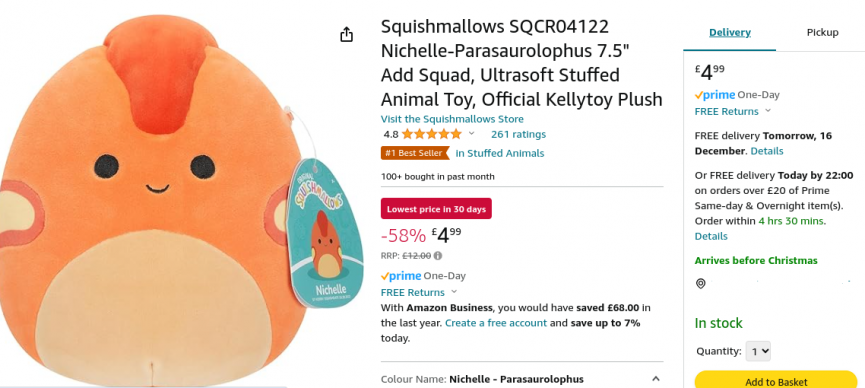Open the 261 ratings link
Viewport: 865px width, 388px height.
[x=518, y=134]
